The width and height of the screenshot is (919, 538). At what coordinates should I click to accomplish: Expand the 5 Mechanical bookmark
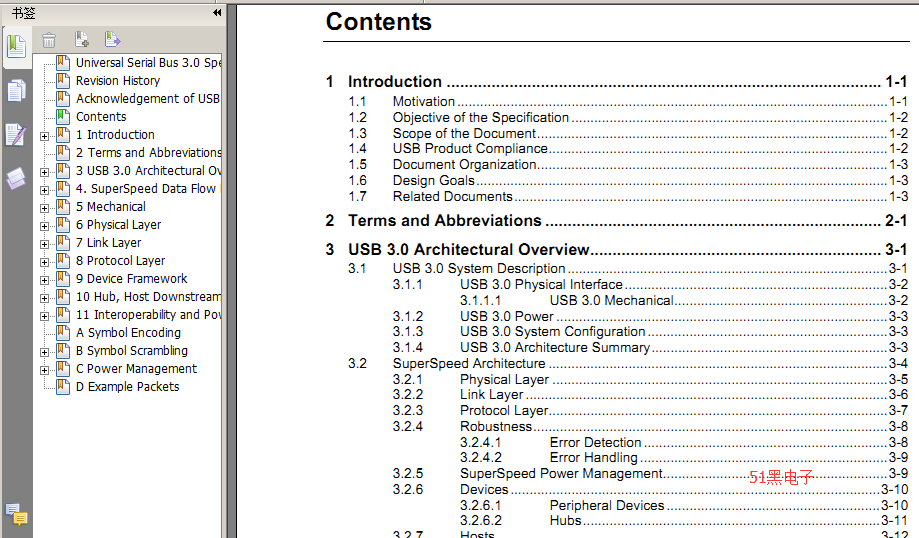pos(45,209)
